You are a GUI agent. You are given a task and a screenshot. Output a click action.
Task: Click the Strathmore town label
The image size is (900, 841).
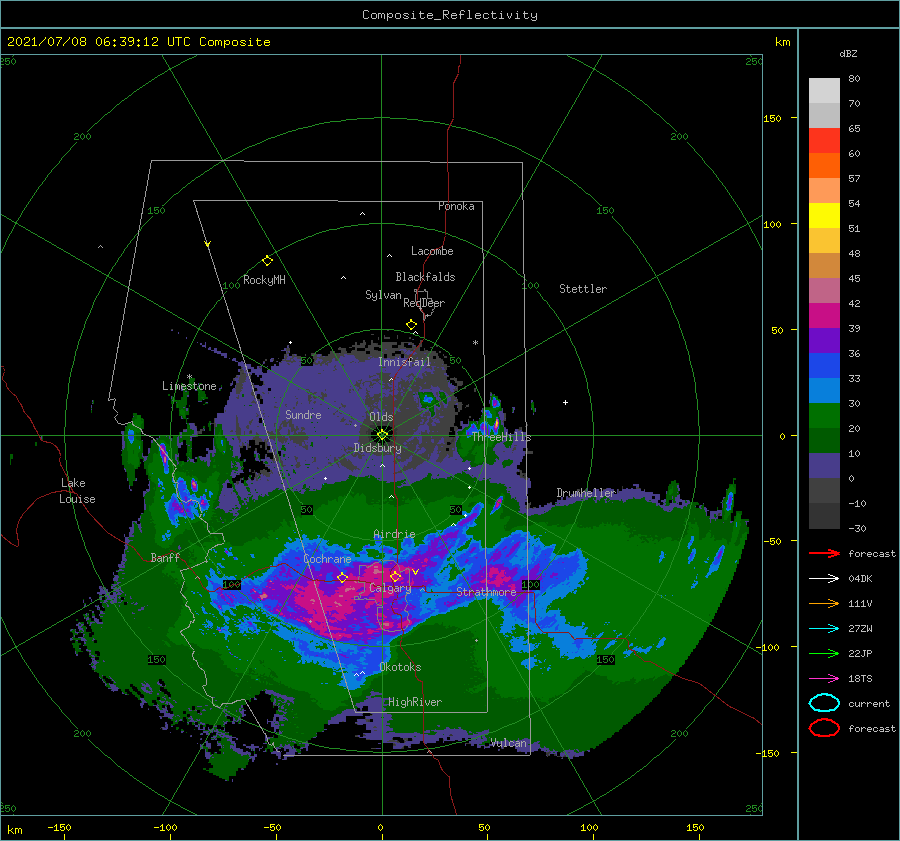(486, 592)
